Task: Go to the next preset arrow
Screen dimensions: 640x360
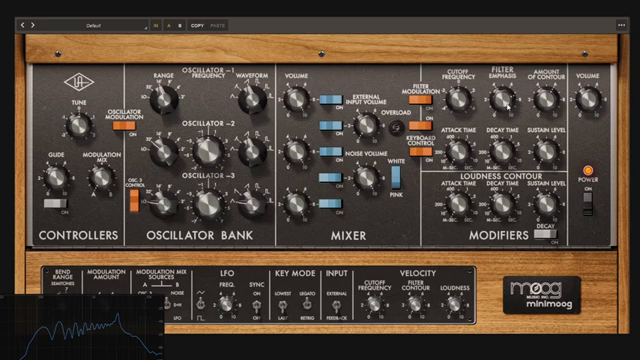Action: 33,25
